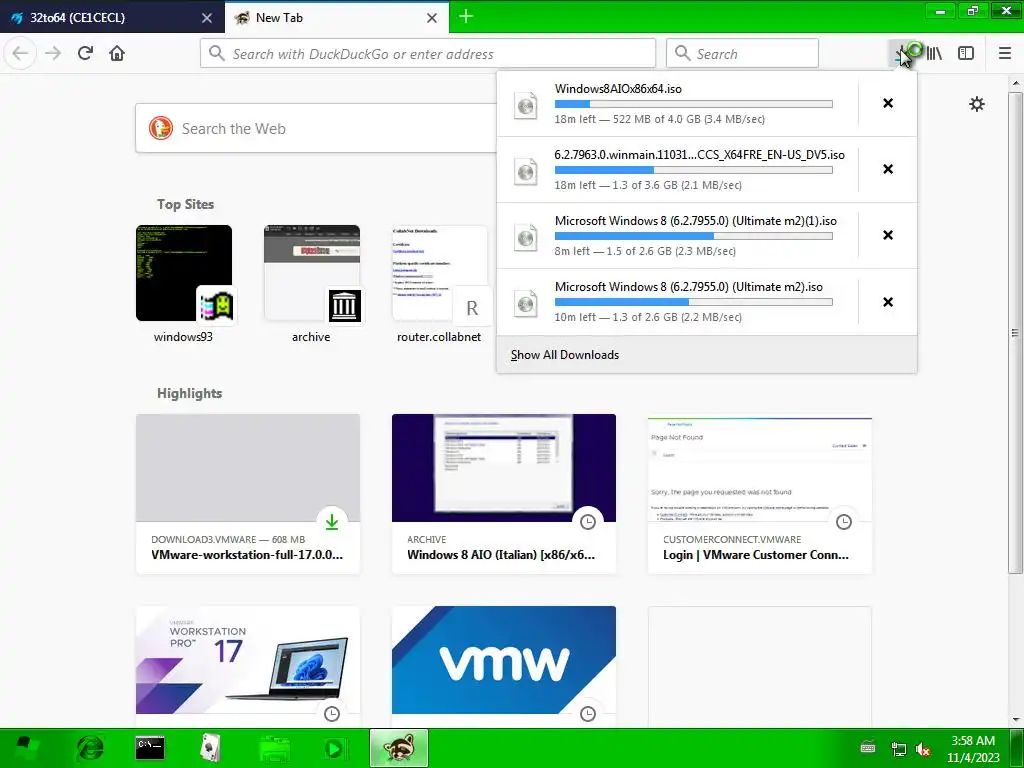Click the Ultimate m2).iso file icon
Screen dimensions: 1024x768
pyautogui.click(x=526, y=303)
